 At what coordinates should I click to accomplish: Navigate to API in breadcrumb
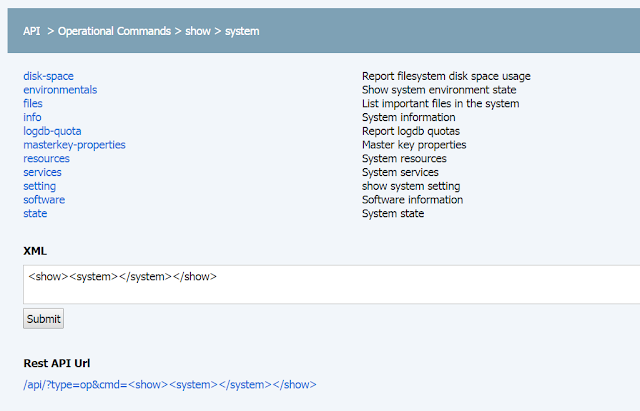31,31
